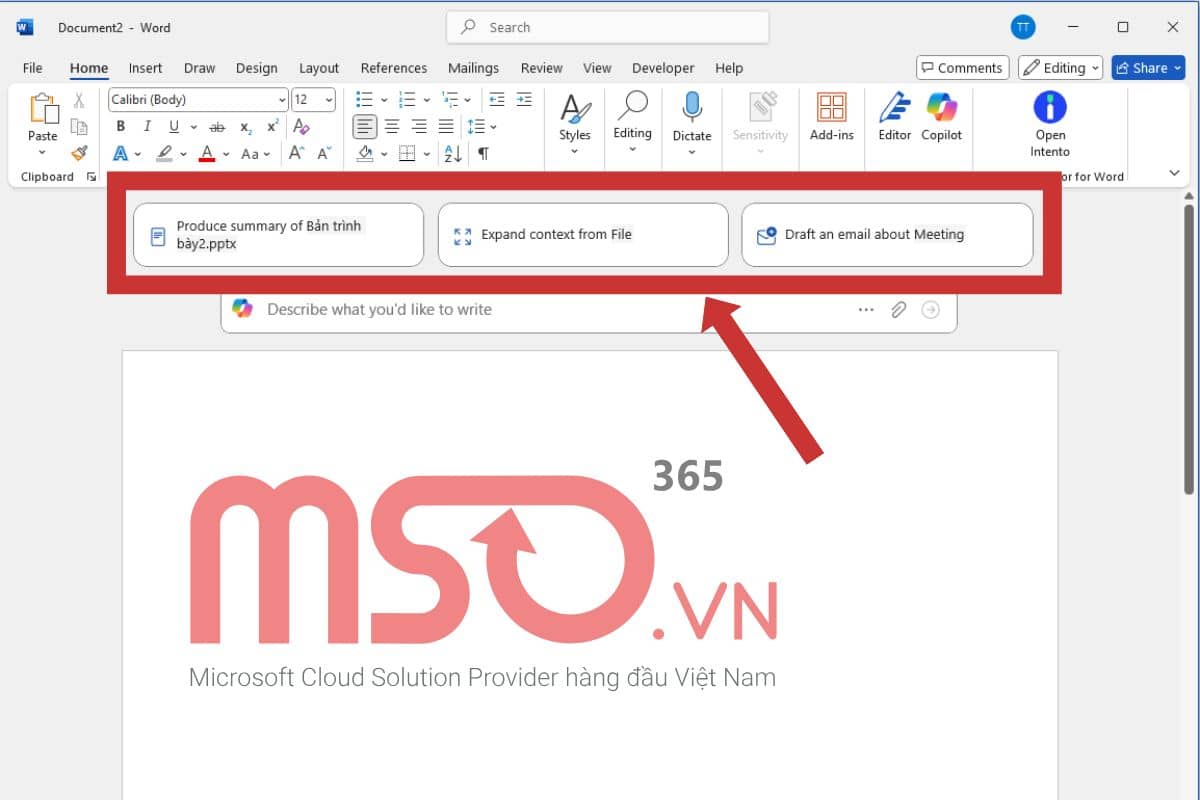Toggle Italic formatting
Viewport: 1200px width, 800px height.
coord(148,127)
